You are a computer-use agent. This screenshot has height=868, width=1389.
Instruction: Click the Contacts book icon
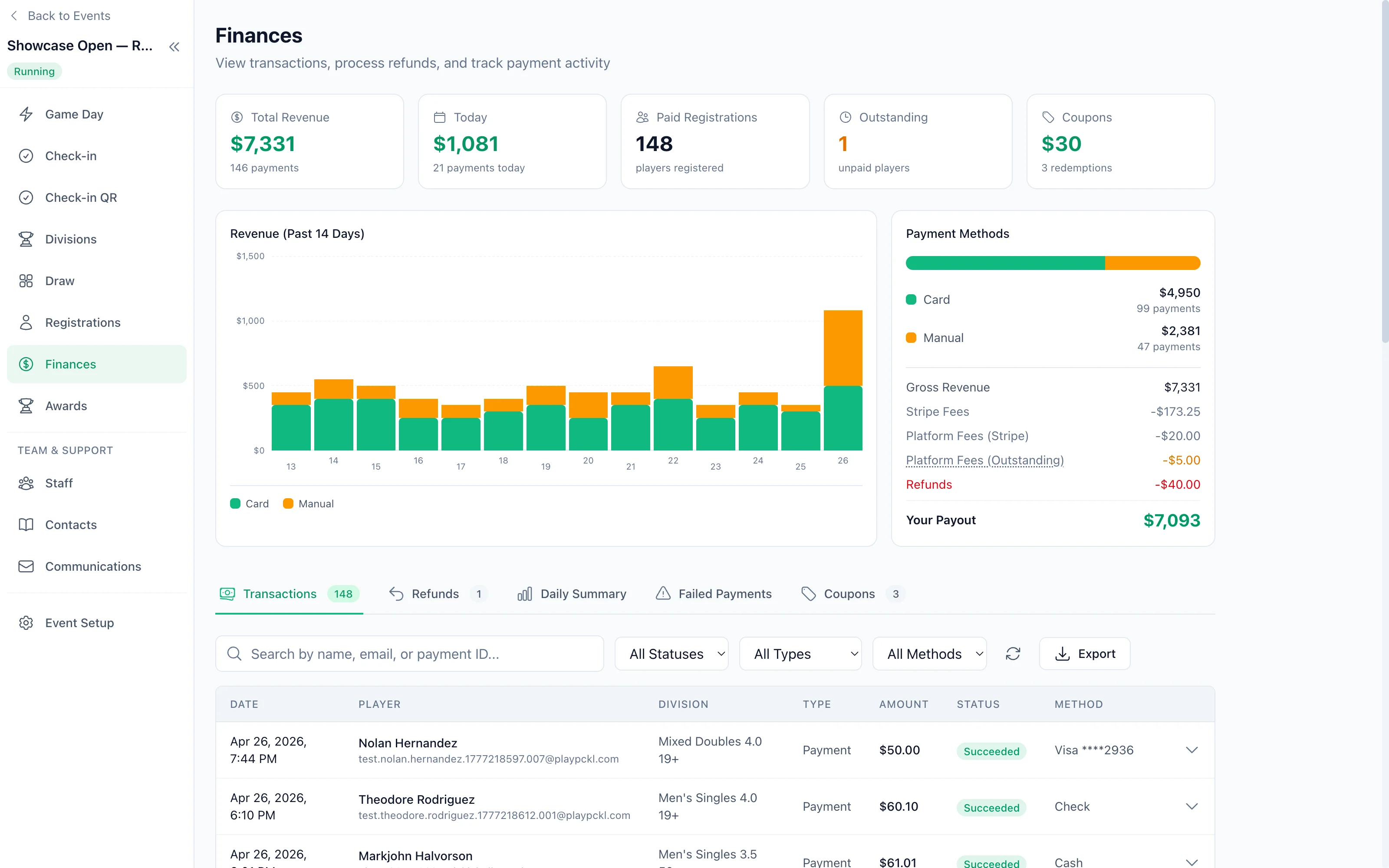pyautogui.click(x=26, y=525)
